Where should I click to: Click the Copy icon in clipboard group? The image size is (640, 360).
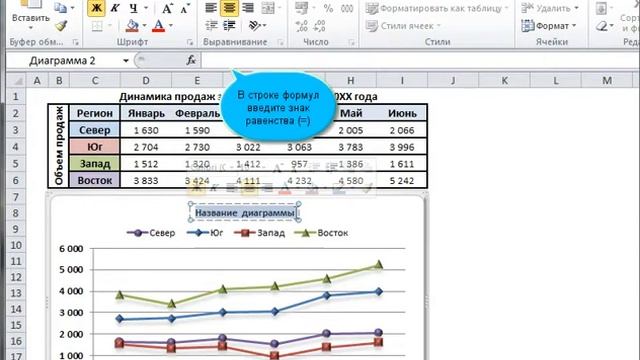pos(60,8)
